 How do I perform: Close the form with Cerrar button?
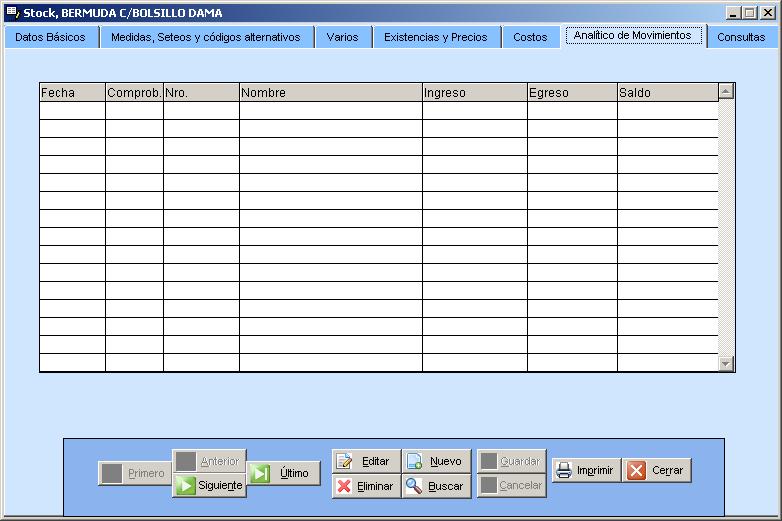click(657, 470)
